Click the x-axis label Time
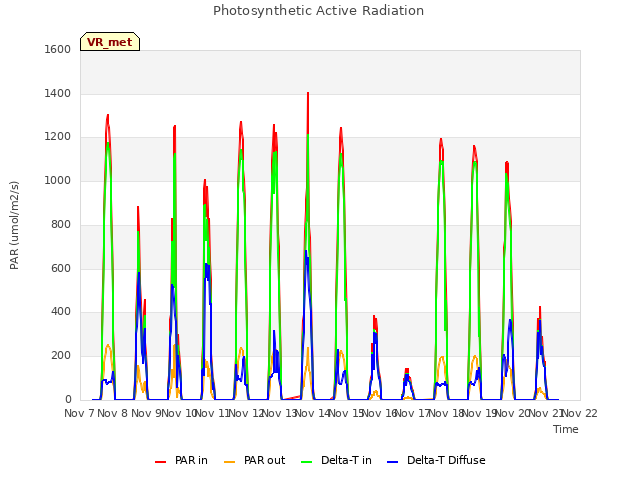 pos(566,429)
